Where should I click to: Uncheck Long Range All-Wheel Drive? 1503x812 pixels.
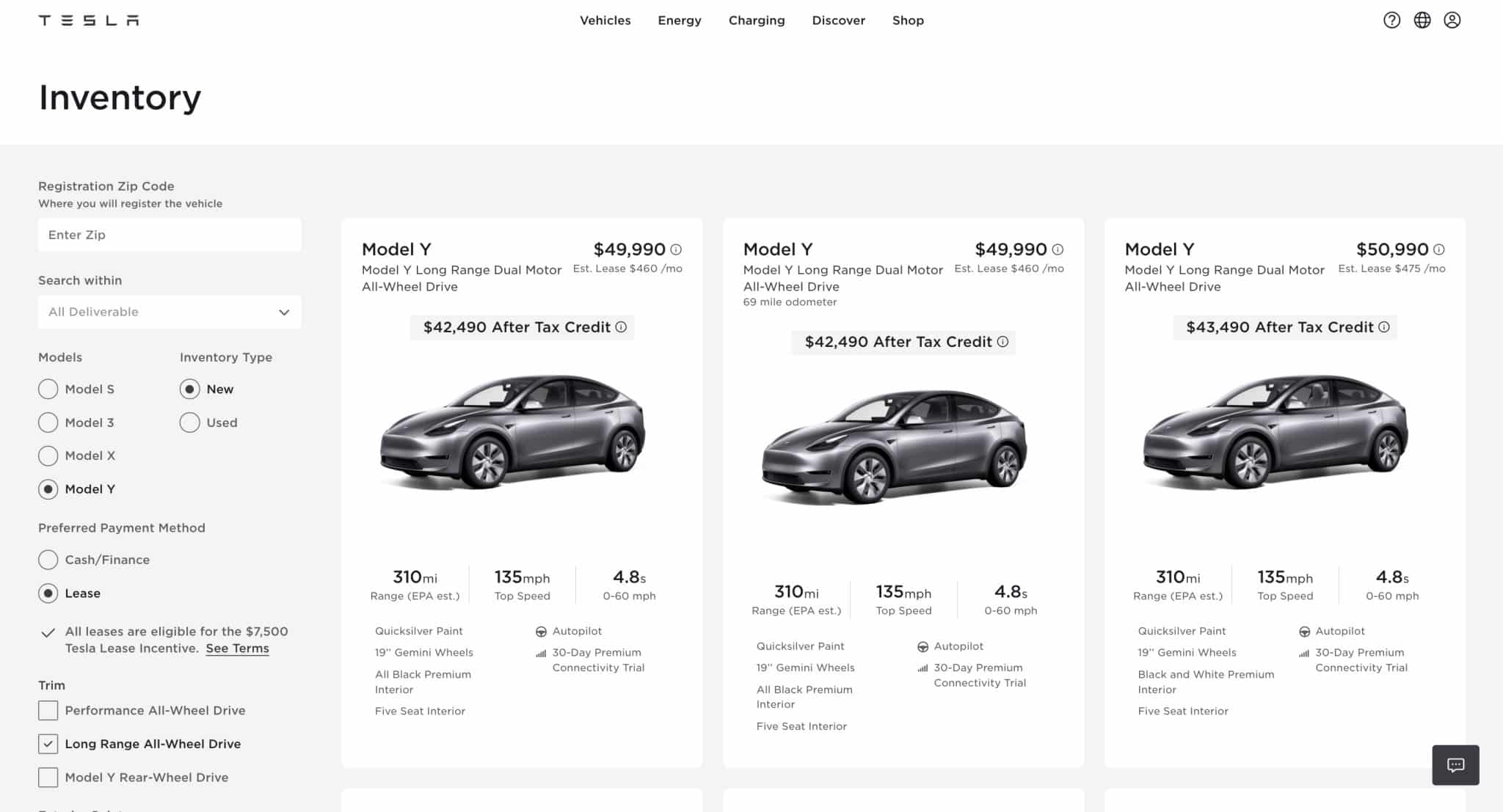(48, 744)
